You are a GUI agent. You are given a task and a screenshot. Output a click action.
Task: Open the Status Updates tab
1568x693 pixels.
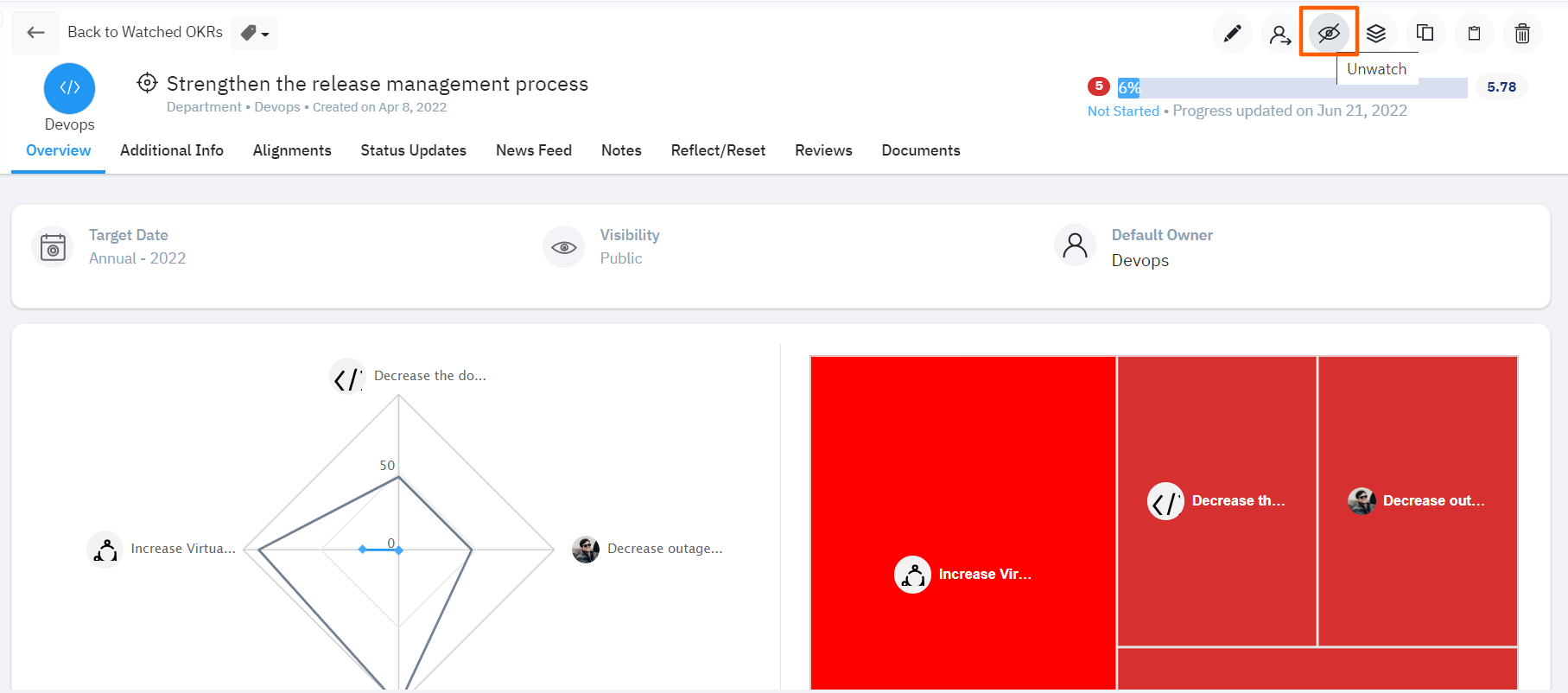tap(413, 150)
